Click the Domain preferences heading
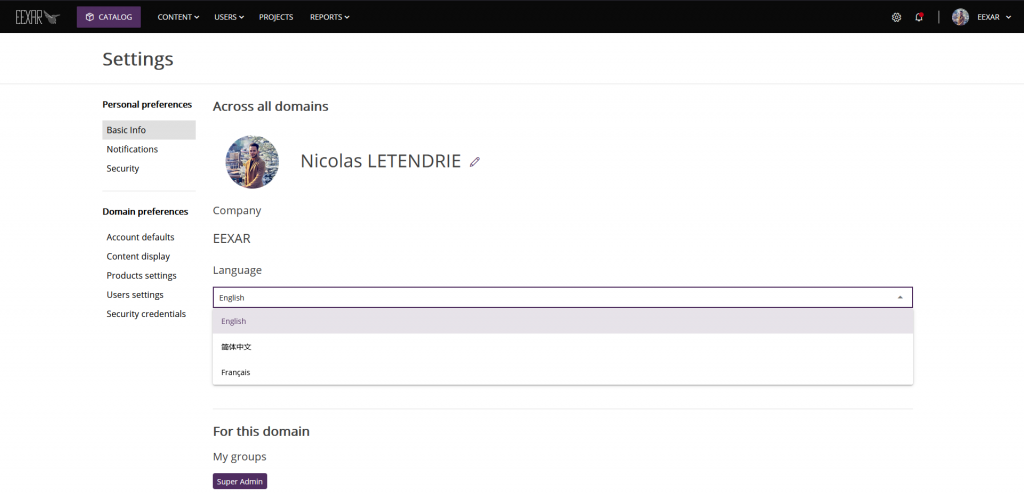The height and width of the screenshot is (495, 1024). click(145, 212)
